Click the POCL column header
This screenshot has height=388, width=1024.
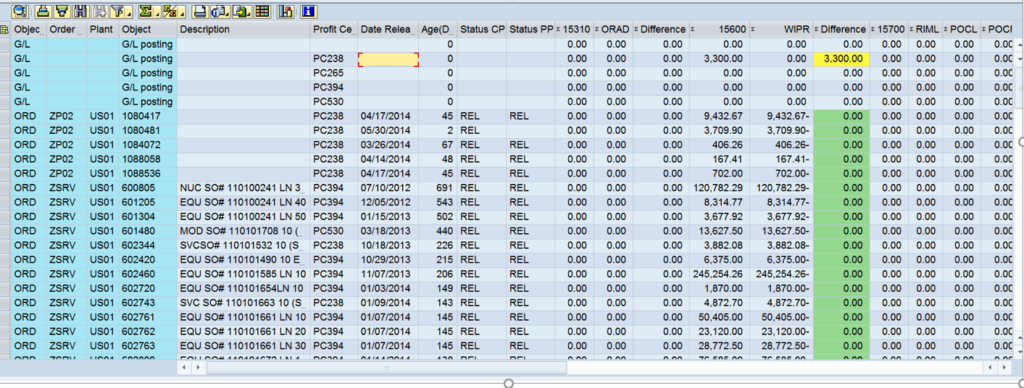coord(961,29)
